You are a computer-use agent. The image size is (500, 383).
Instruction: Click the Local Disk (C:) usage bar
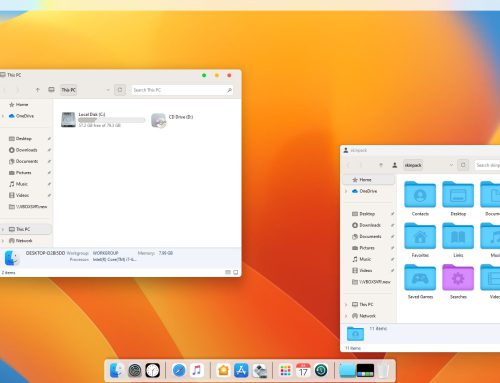tap(112, 120)
